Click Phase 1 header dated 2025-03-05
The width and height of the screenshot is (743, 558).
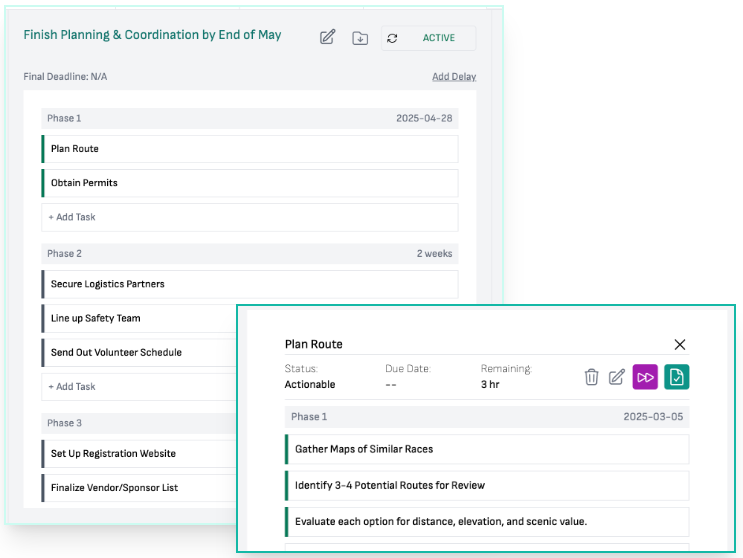point(487,416)
